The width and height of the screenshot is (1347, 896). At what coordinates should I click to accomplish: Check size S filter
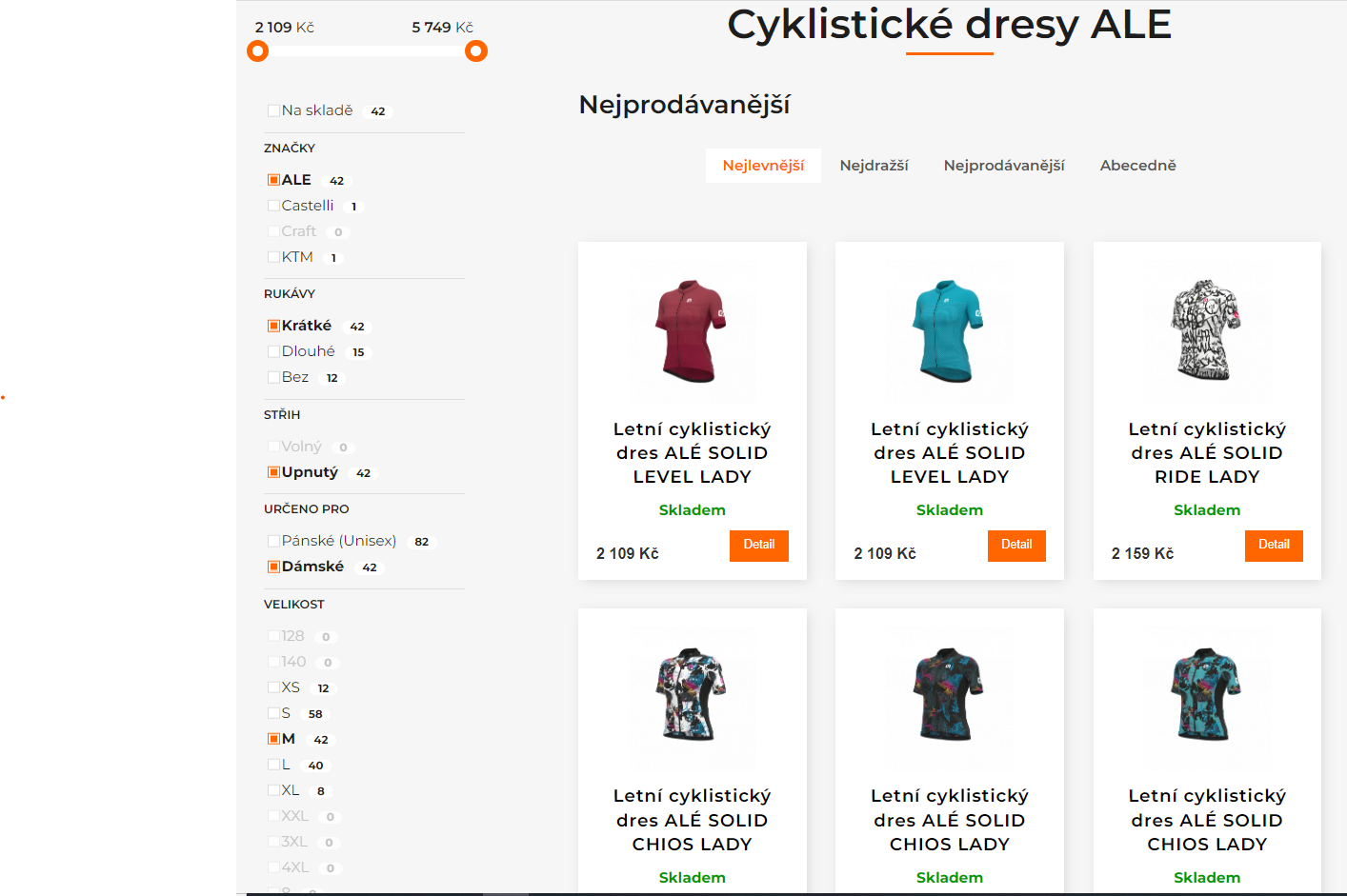273,713
